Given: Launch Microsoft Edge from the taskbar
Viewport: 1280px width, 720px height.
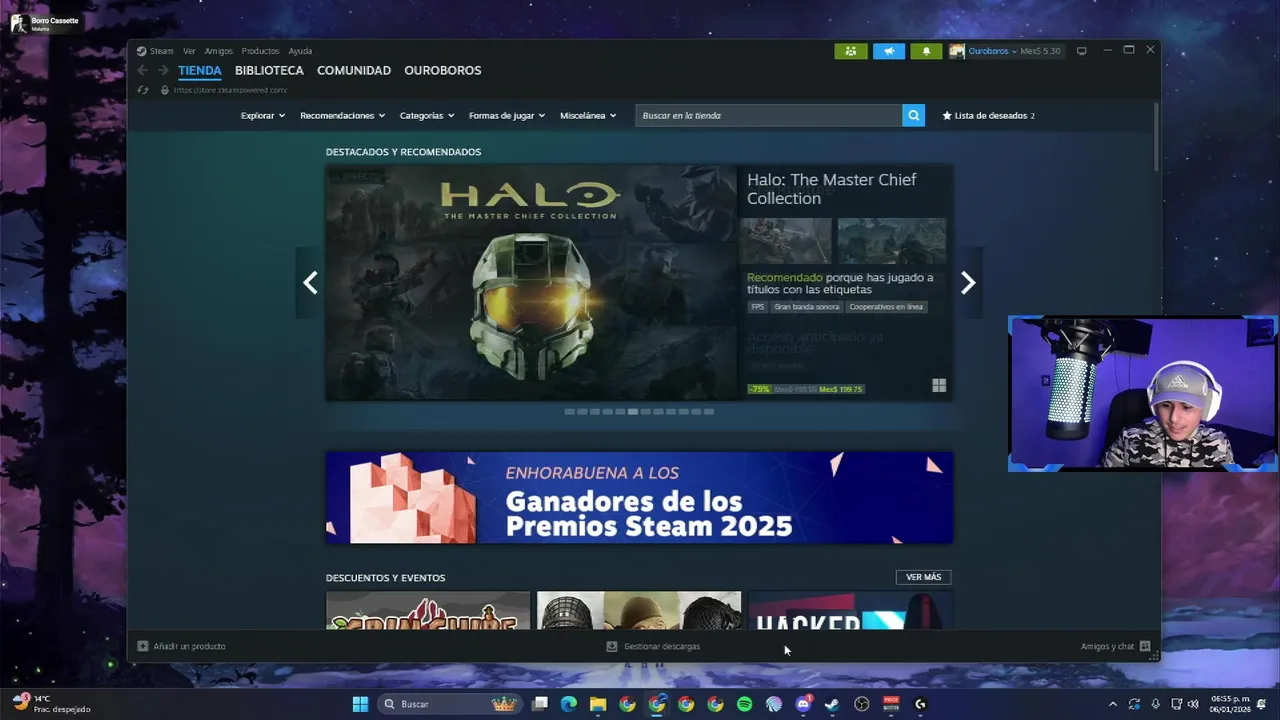Looking at the screenshot, I should [x=569, y=704].
